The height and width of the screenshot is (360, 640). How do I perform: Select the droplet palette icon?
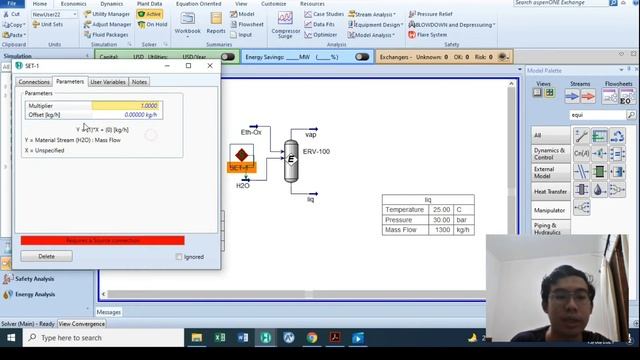tap(599, 190)
